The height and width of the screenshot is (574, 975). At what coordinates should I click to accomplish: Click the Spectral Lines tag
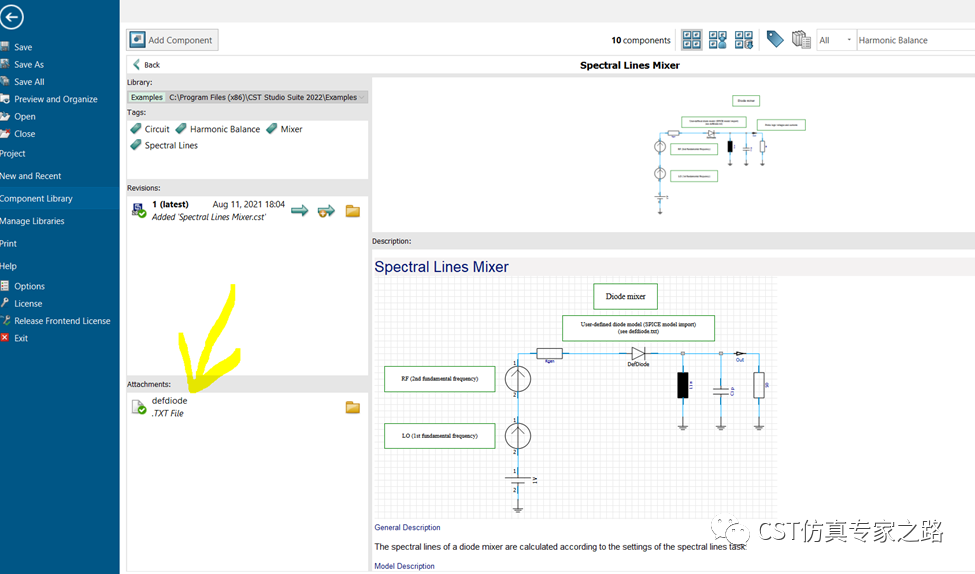tap(164, 145)
